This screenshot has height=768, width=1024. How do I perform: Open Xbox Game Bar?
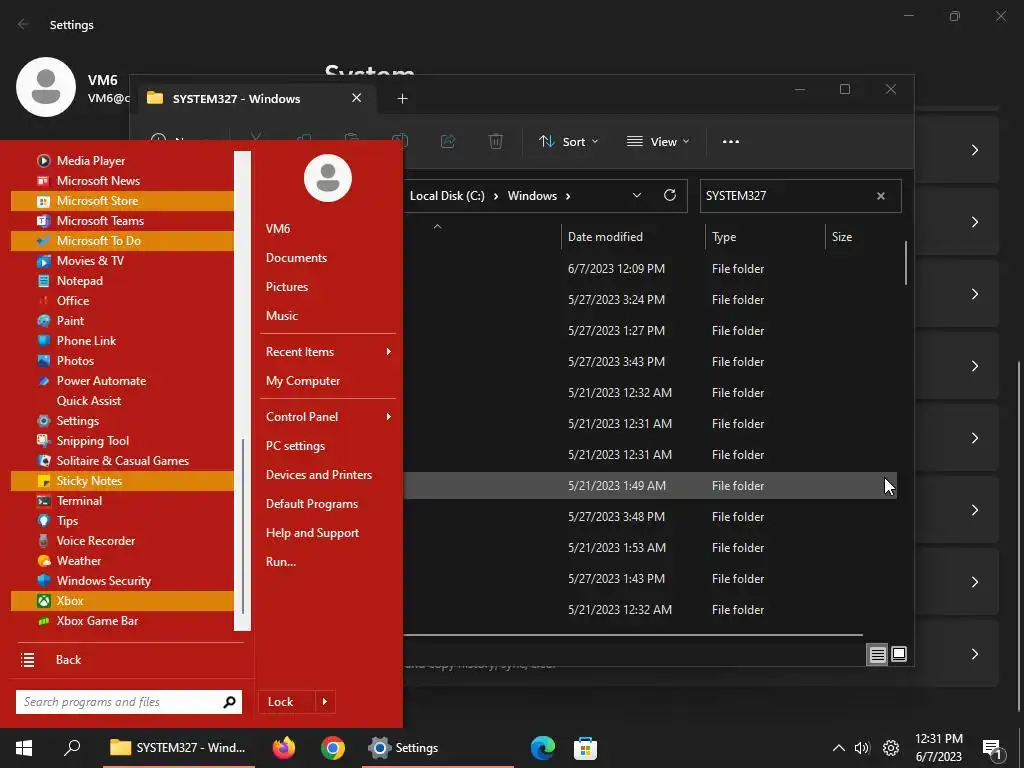[122, 620]
